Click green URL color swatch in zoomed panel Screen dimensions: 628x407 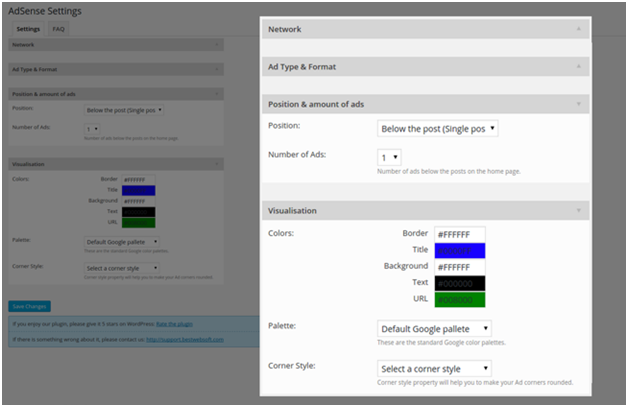click(460, 300)
